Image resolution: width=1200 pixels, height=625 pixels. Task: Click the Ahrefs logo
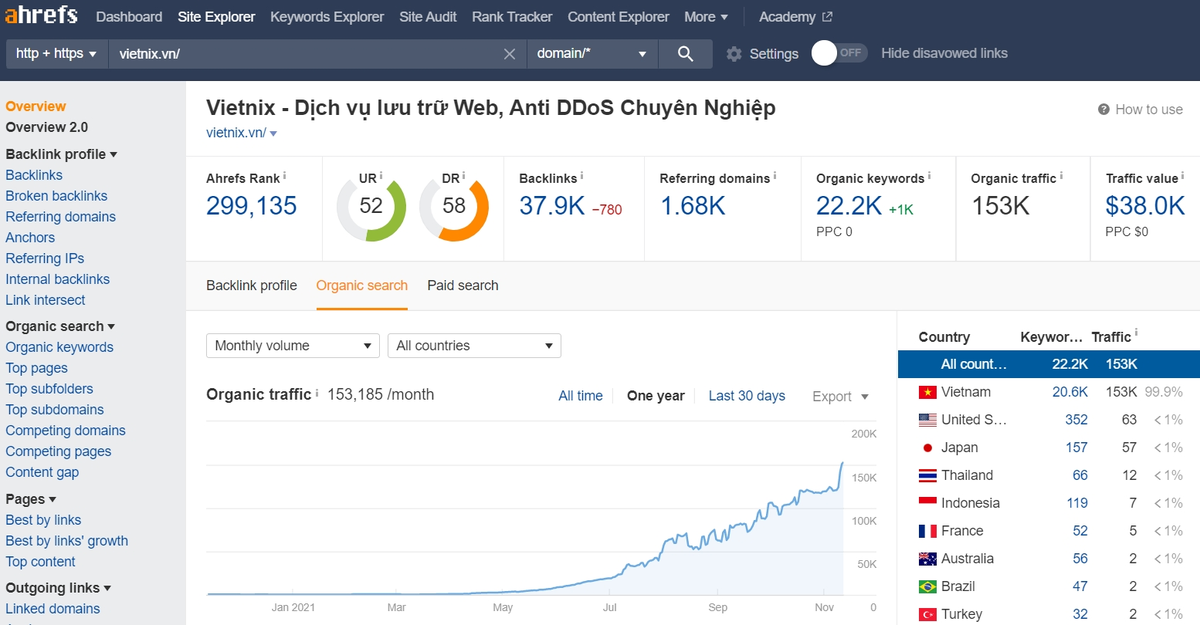coord(42,16)
